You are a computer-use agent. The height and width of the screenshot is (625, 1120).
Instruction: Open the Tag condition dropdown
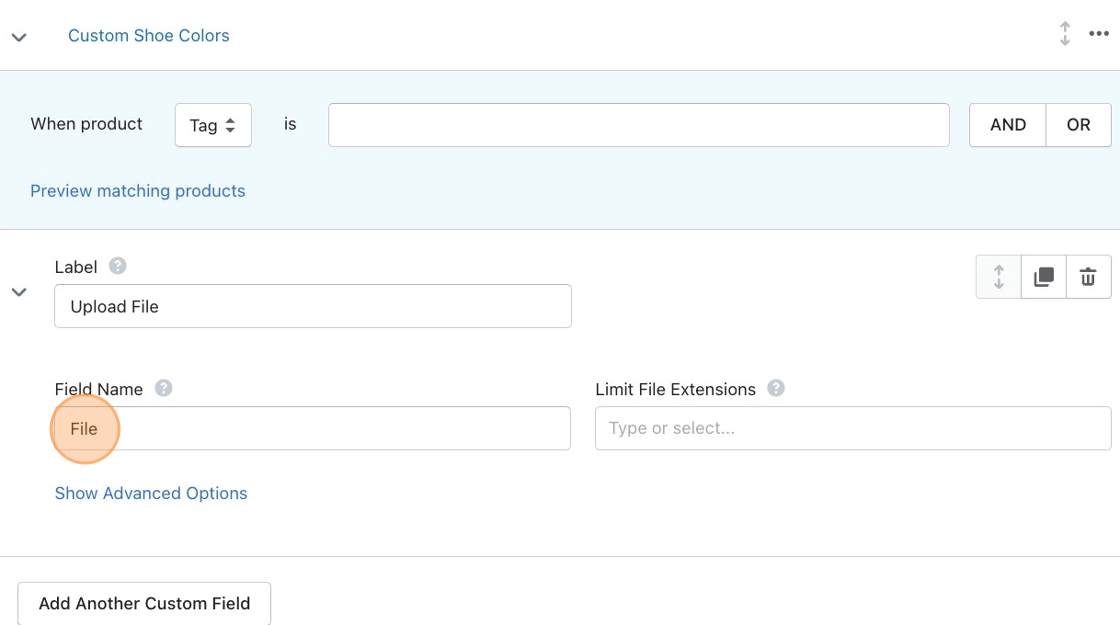coord(213,125)
